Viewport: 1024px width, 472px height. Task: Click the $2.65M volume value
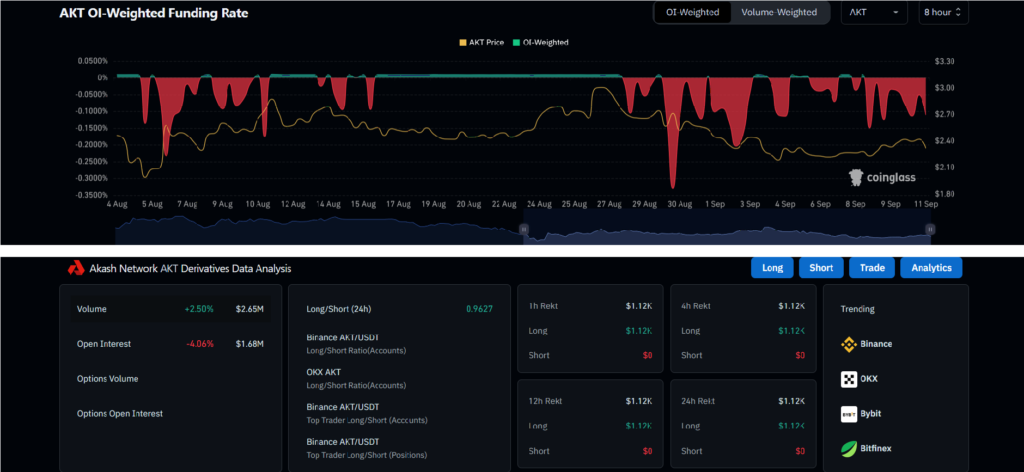249,309
